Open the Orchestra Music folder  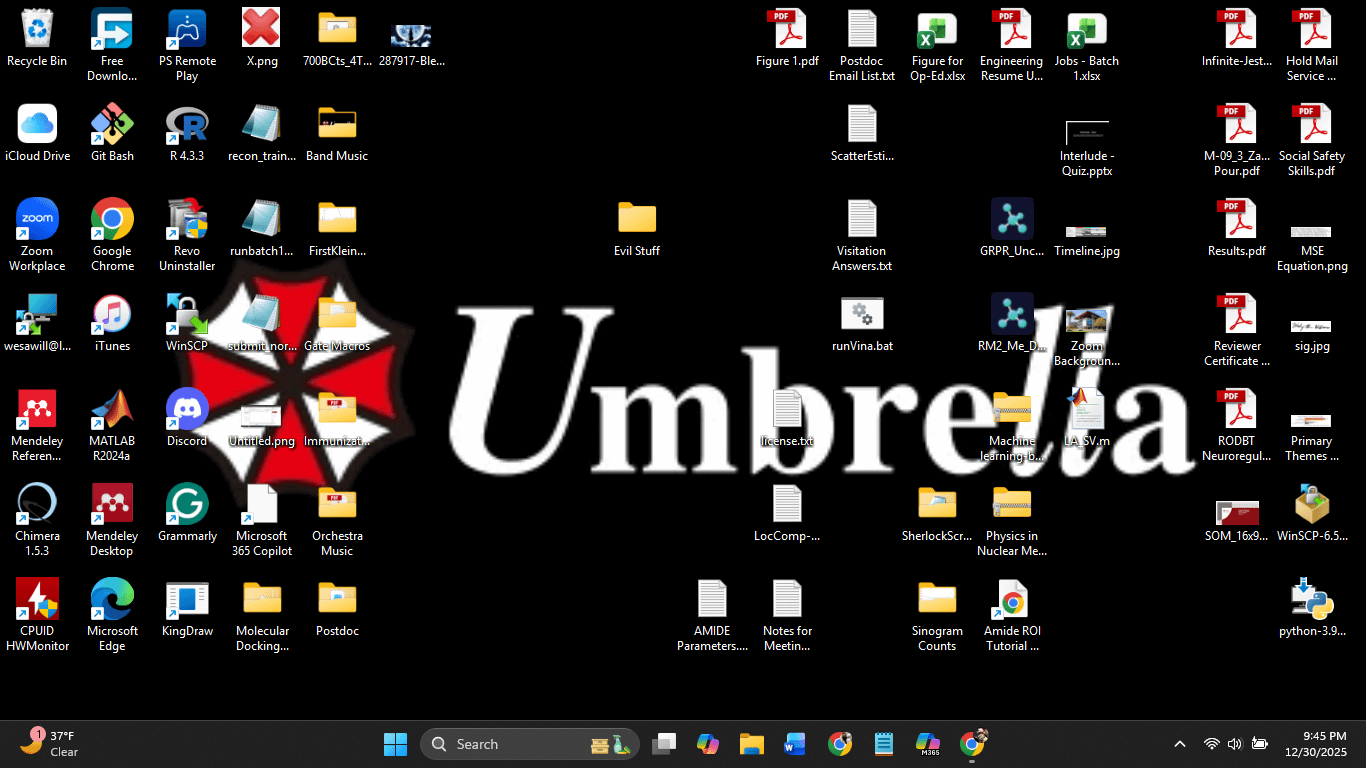(x=337, y=504)
